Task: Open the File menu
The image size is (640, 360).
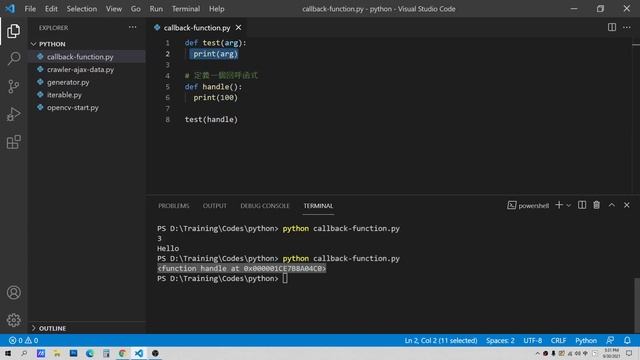Action: [x=30, y=9]
